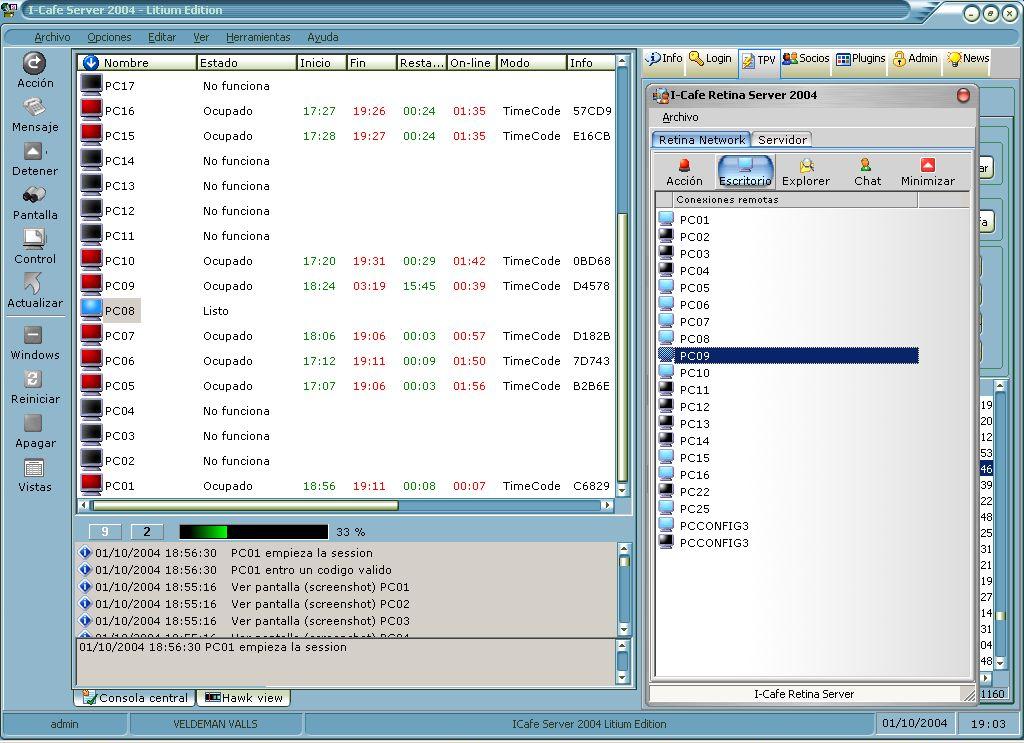Screen dimensions: 1024x743
Task: Click the 33 % green progress bar
Action: pyautogui.click(x=253, y=531)
